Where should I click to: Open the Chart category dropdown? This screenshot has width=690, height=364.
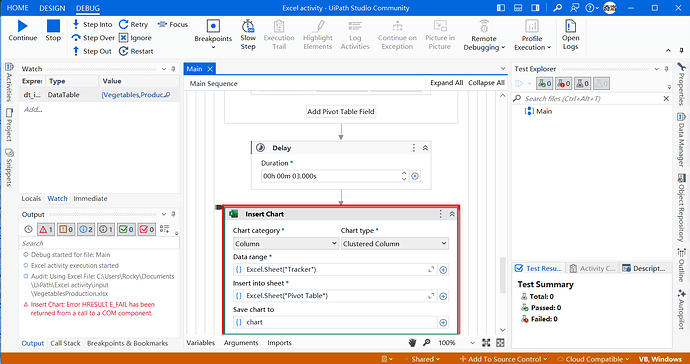tap(286, 243)
